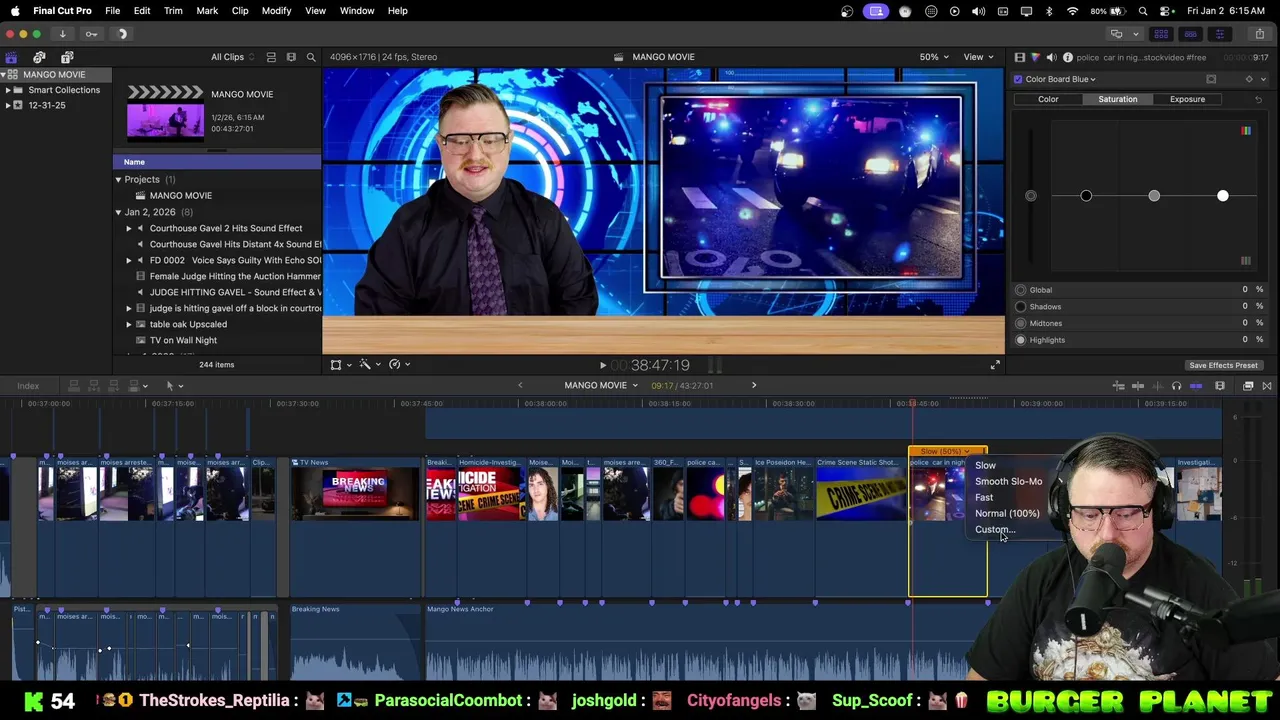
Task: Select the table oak Upscaled clip
Action: point(188,324)
